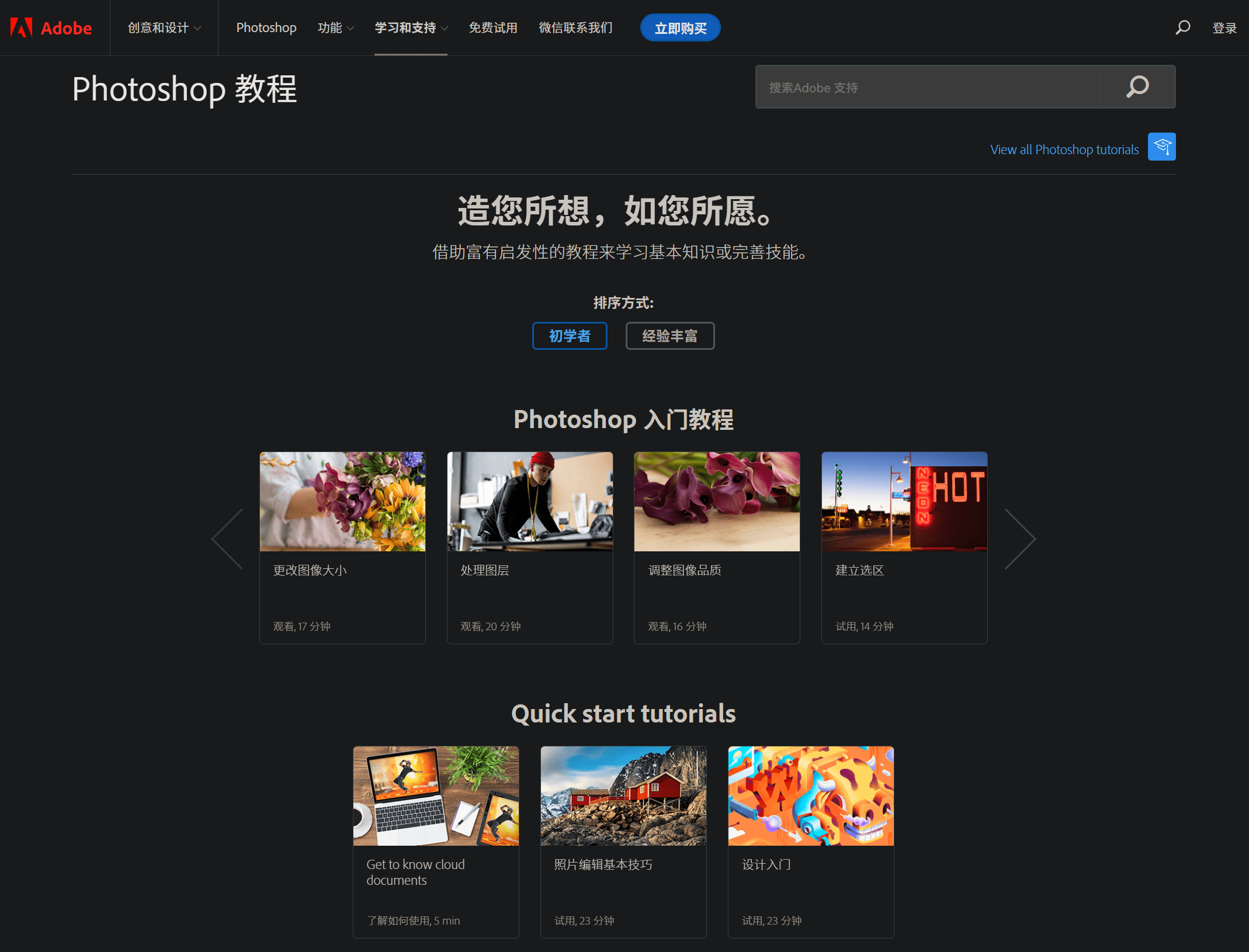
Task: Click the 调整图像品质 card title
Action: 685,570
